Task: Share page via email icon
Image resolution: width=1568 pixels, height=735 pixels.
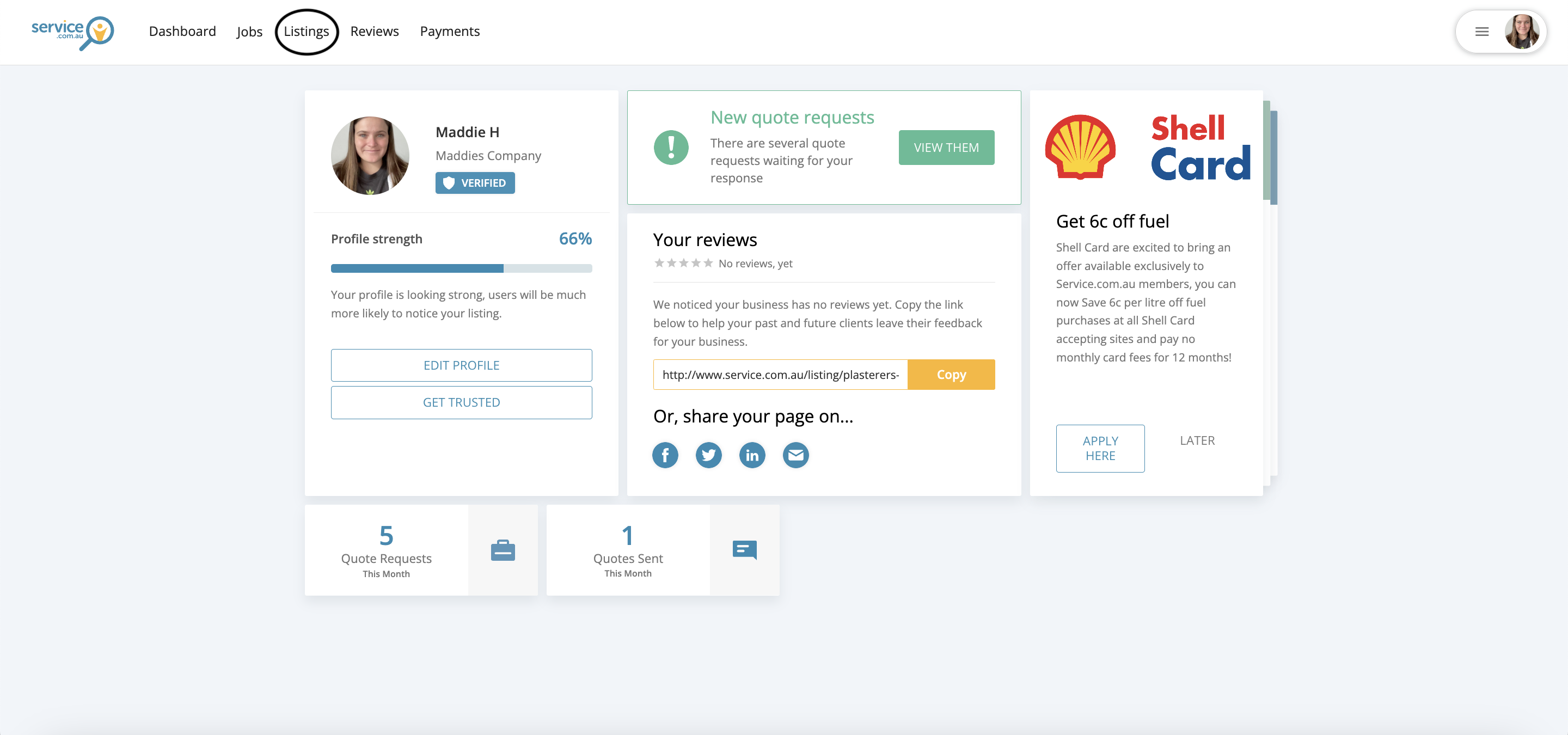Action: pos(795,455)
